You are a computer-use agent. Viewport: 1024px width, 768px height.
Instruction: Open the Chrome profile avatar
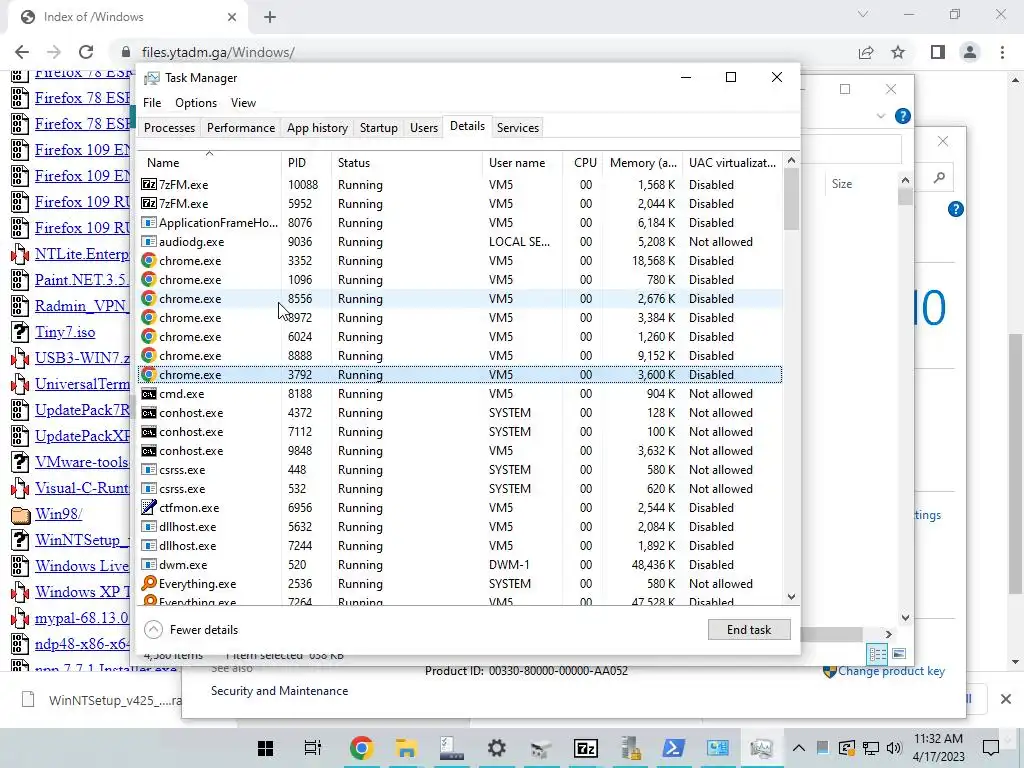pos(970,52)
